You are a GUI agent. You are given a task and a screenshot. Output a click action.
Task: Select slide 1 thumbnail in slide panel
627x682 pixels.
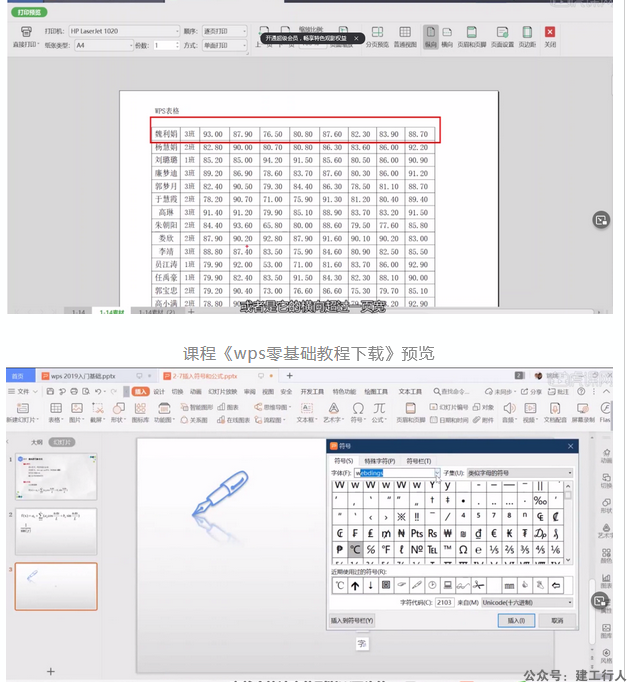point(56,477)
